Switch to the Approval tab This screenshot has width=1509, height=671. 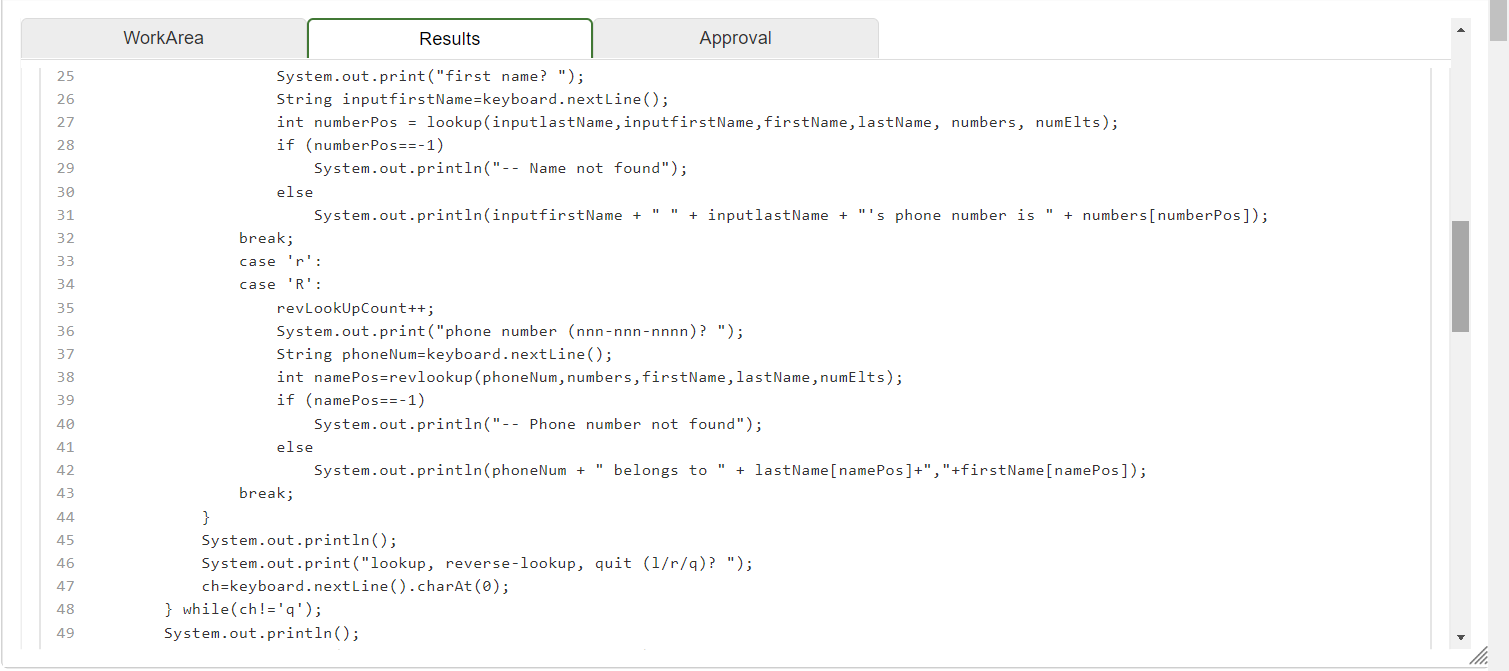[735, 38]
